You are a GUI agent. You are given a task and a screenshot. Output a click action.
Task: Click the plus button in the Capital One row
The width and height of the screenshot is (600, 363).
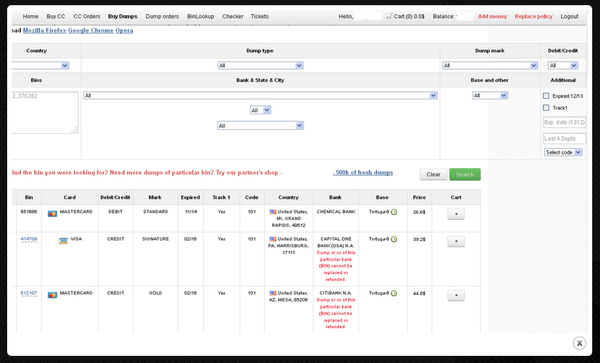point(456,241)
